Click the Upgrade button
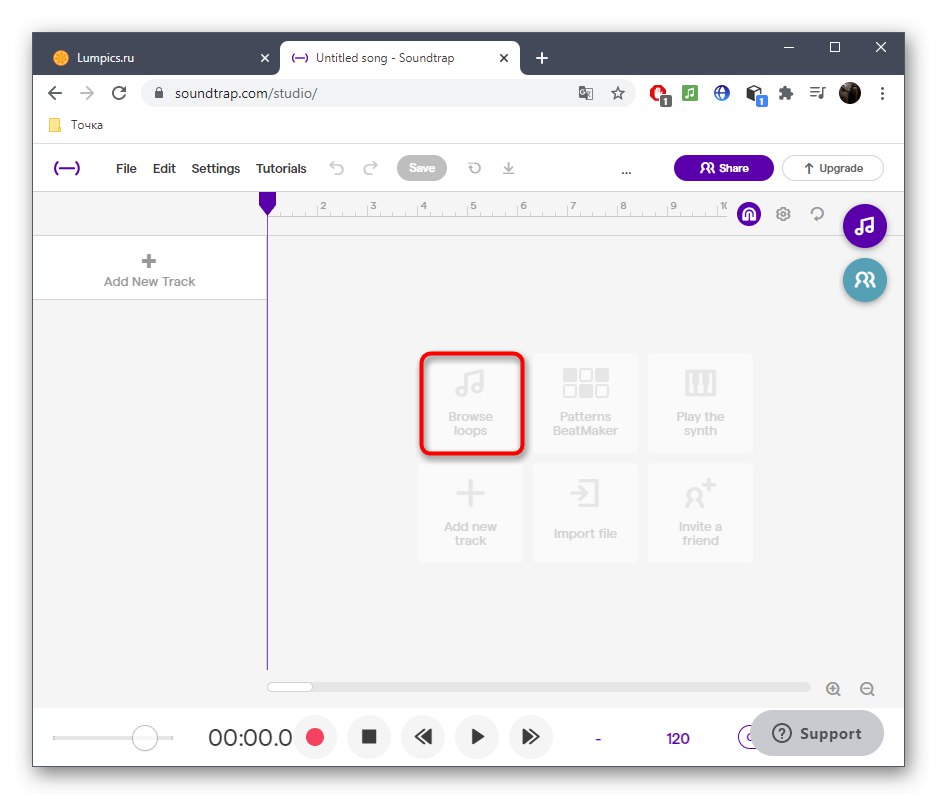 click(832, 168)
